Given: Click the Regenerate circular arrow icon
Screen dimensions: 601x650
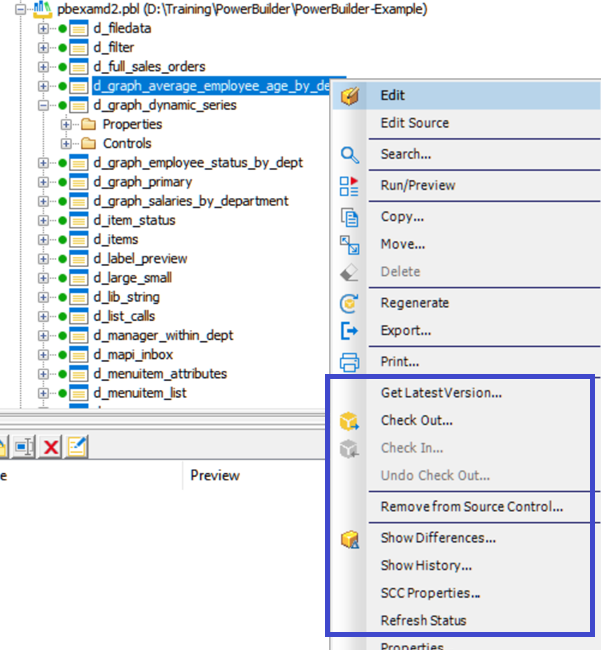Looking at the screenshot, I should tap(349, 303).
